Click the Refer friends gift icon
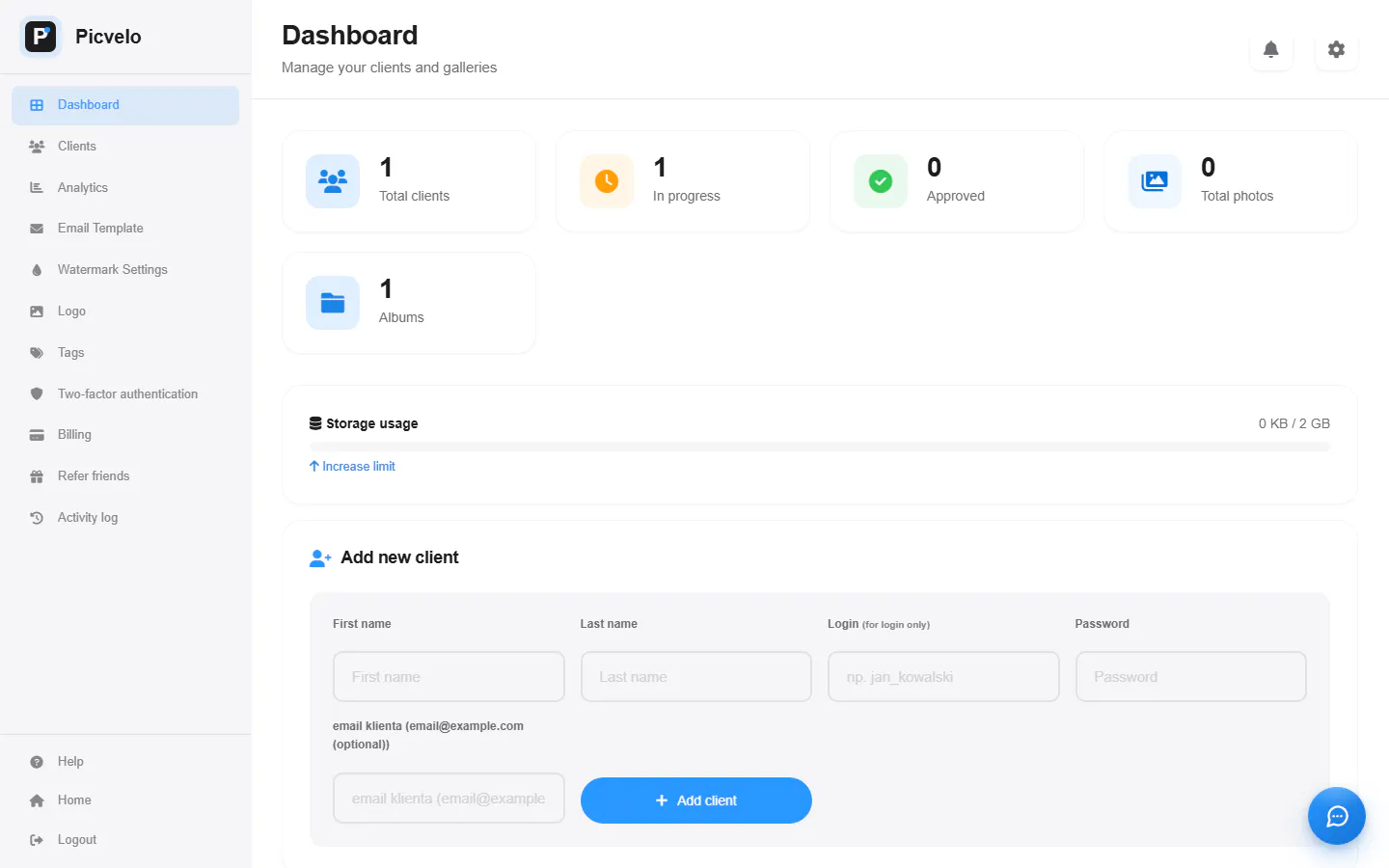Viewport: 1389px width, 868px height. (x=37, y=476)
